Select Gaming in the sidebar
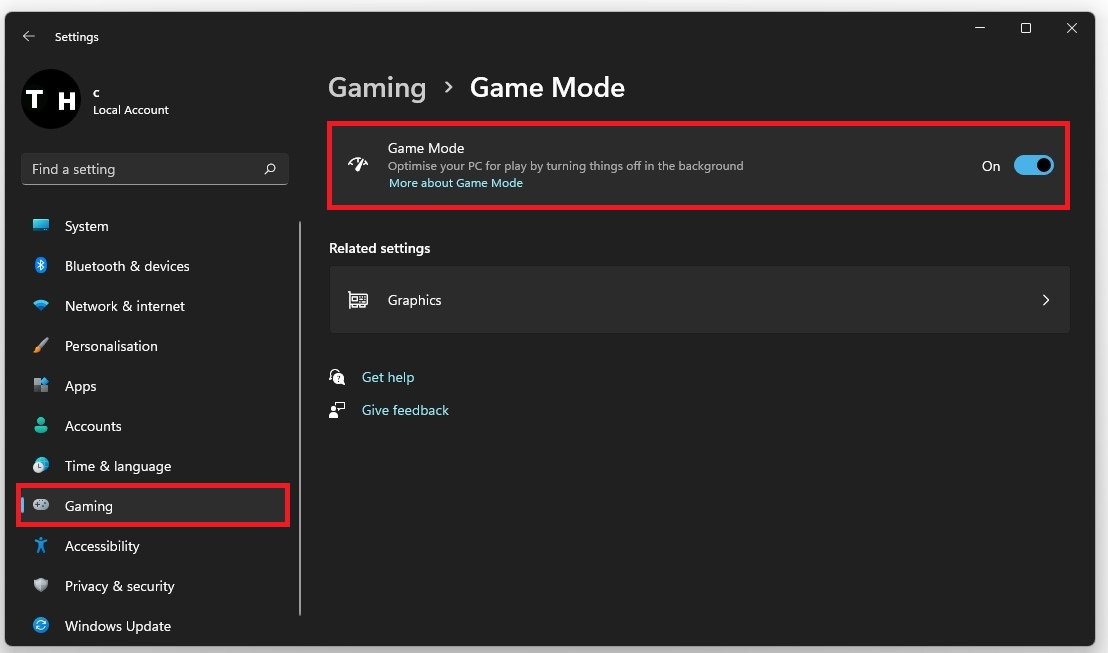The height and width of the screenshot is (653, 1108). (x=88, y=506)
